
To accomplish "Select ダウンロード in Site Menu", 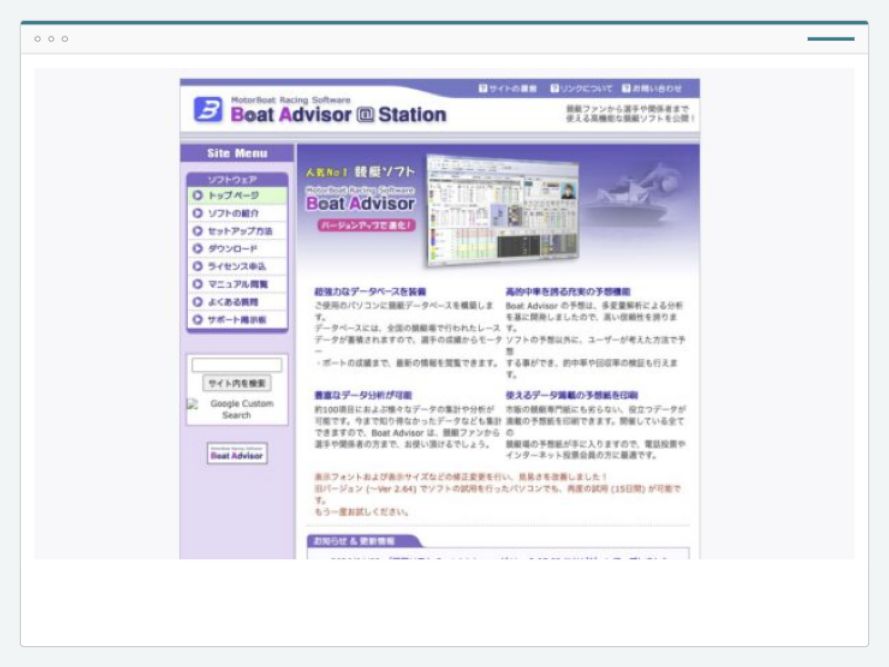I will coord(237,248).
